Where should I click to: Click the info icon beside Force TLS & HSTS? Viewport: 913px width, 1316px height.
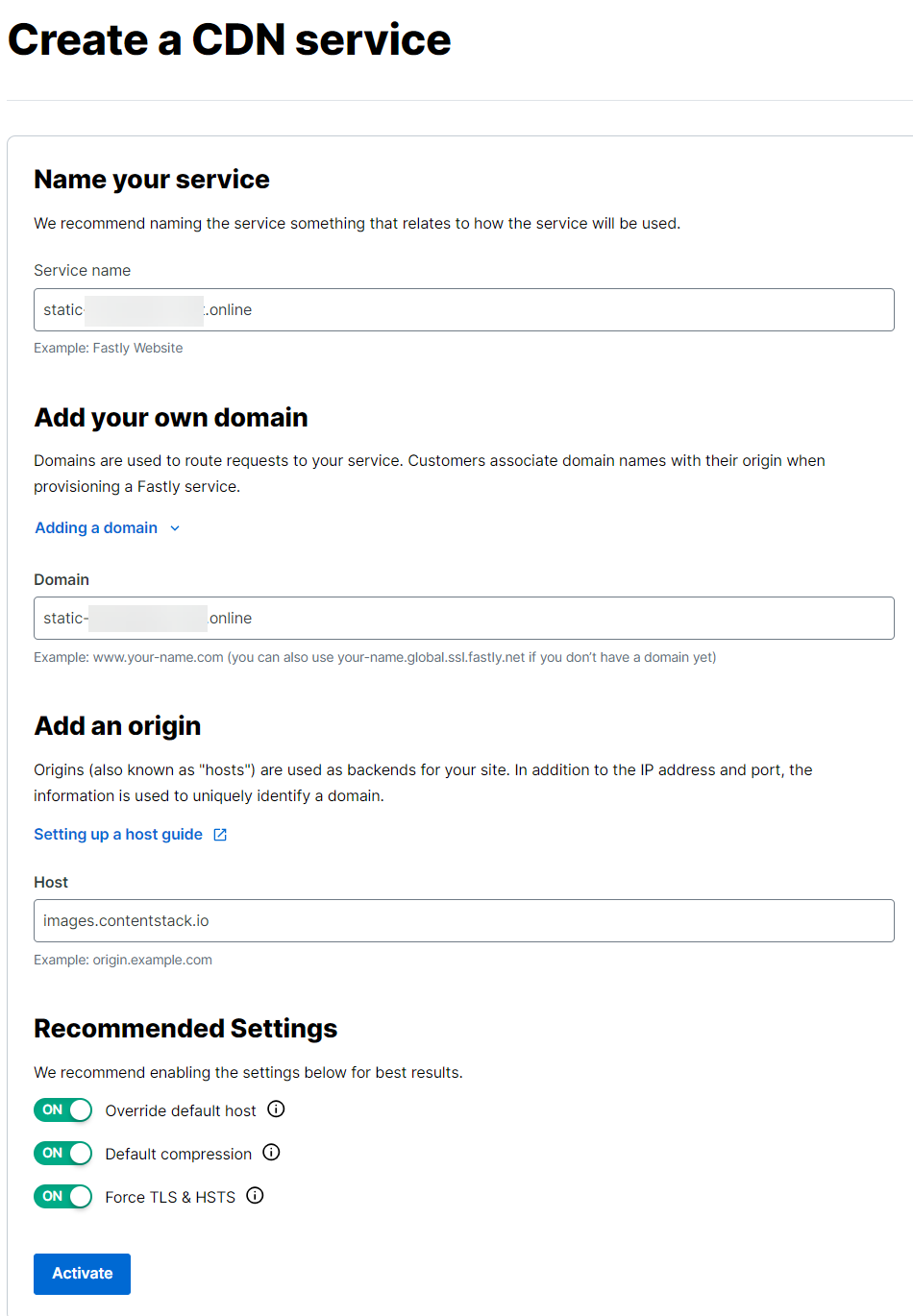point(255,1196)
